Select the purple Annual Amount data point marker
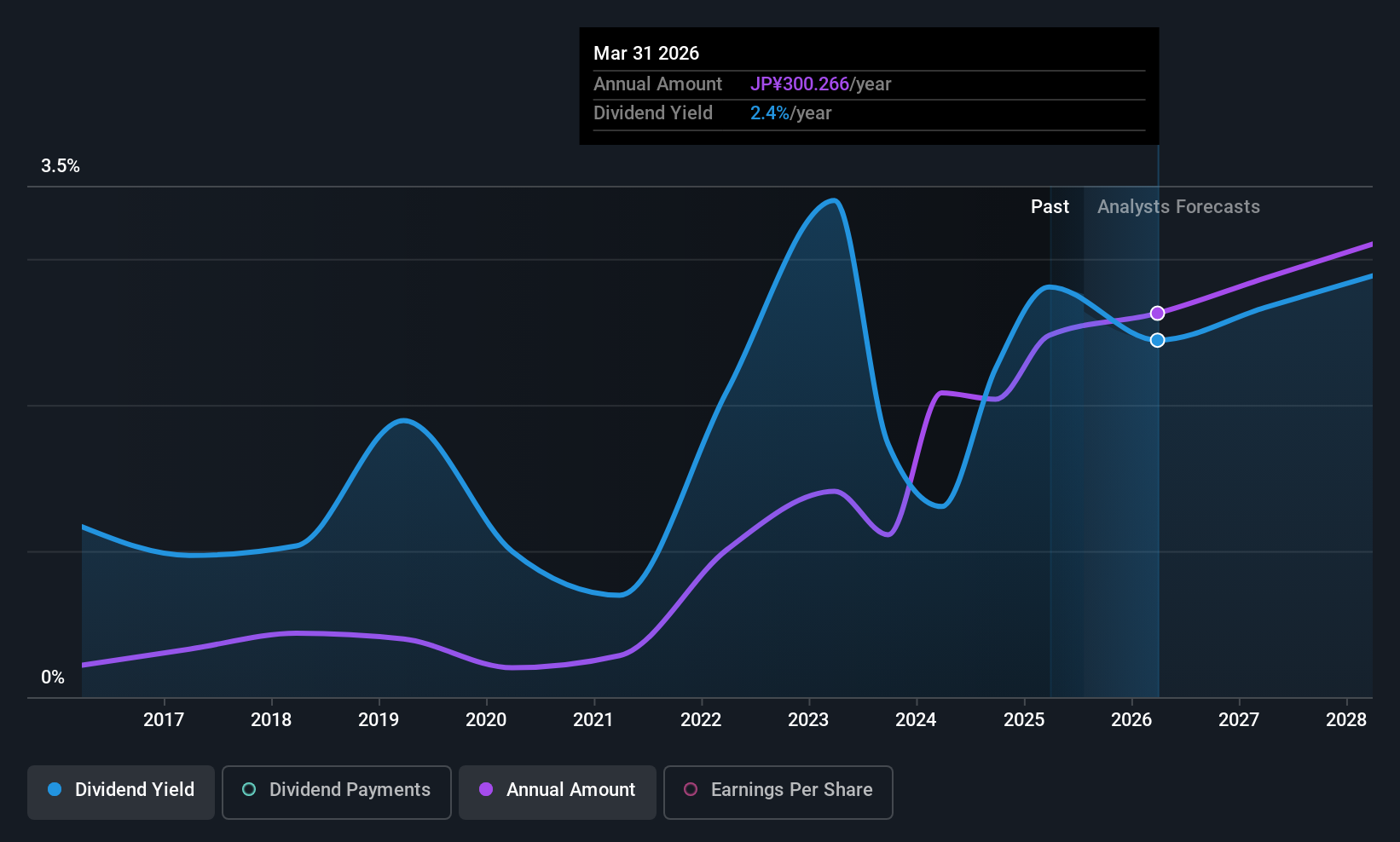The width and height of the screenshot is (1400, 842). (1157, 314)
